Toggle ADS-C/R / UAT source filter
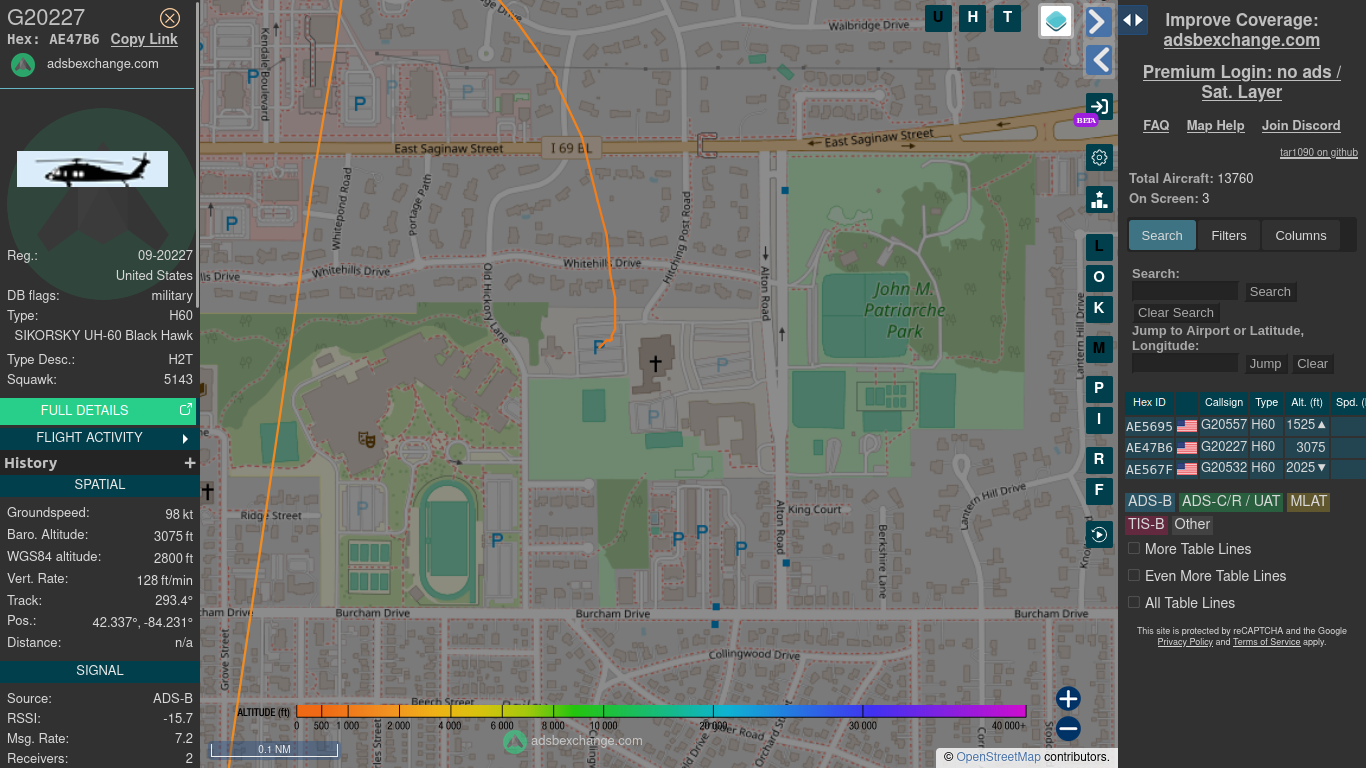This screenshot has width=1366, height=768. [x=1231, y=501]
